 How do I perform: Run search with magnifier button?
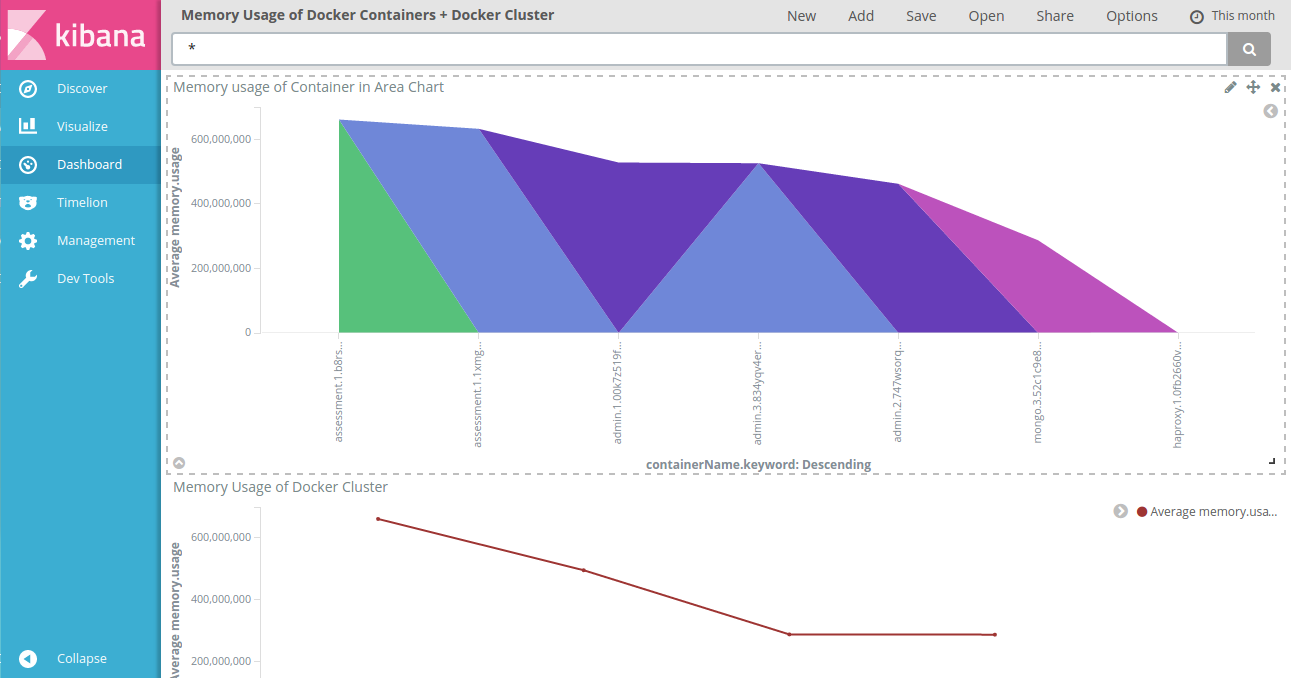pyautogui.click(x=1249, y=49)
